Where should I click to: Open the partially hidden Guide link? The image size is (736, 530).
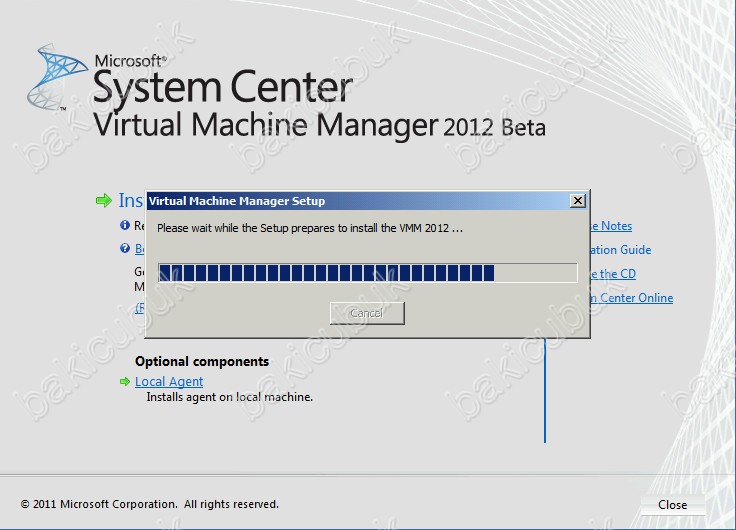coord(621,250)
